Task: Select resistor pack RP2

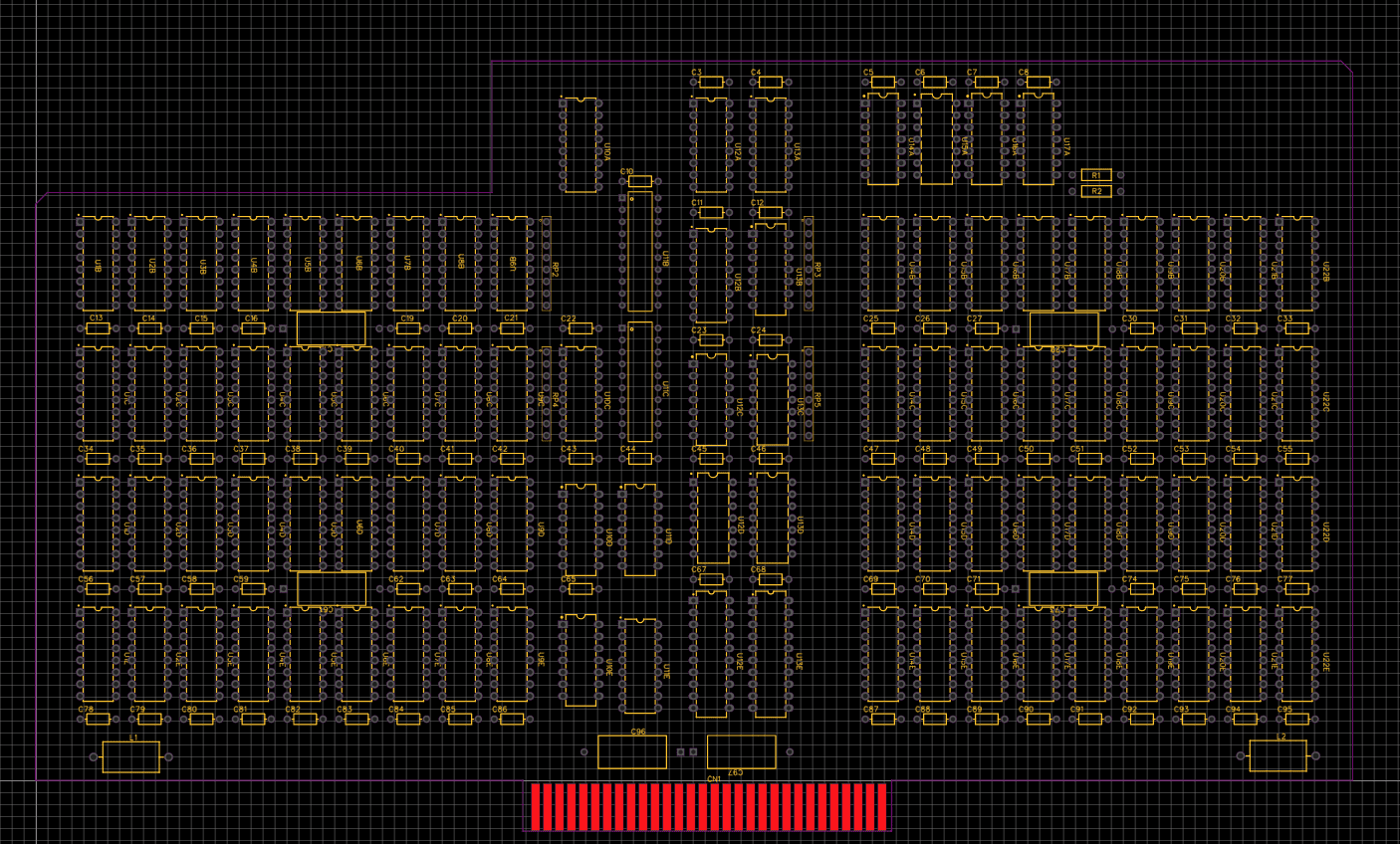Action: click(x=546, y=264)
